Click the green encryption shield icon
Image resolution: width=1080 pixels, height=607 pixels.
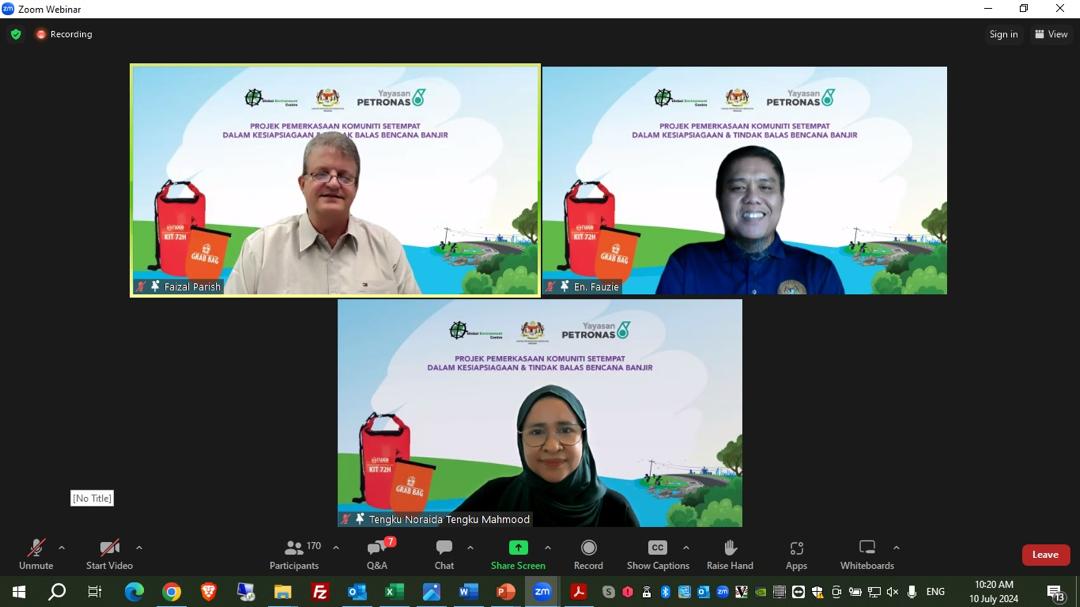(x=16, y=34)
